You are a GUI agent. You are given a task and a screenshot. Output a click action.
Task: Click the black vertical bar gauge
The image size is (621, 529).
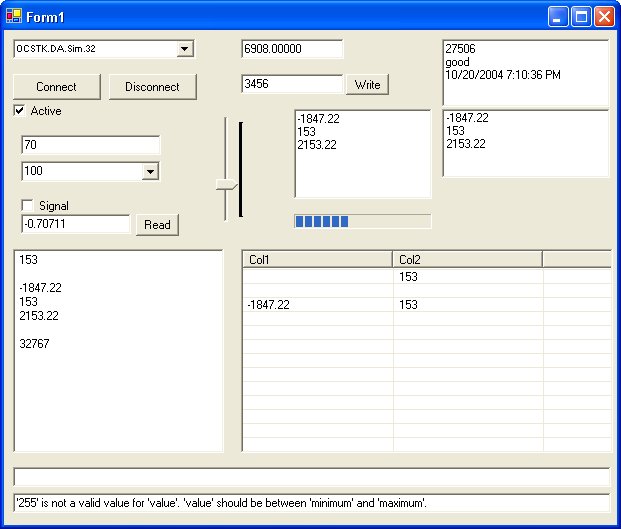click(240, 169)
